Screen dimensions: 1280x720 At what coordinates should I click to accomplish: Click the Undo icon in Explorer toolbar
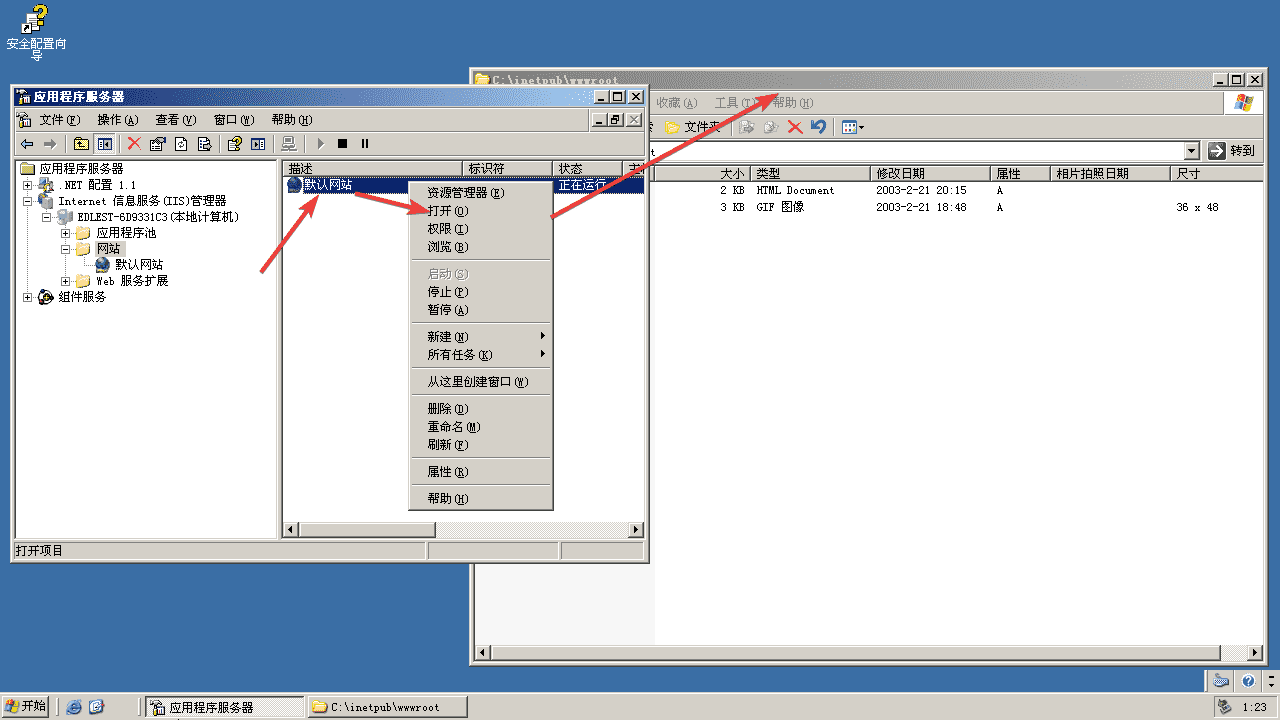(818, 127)
